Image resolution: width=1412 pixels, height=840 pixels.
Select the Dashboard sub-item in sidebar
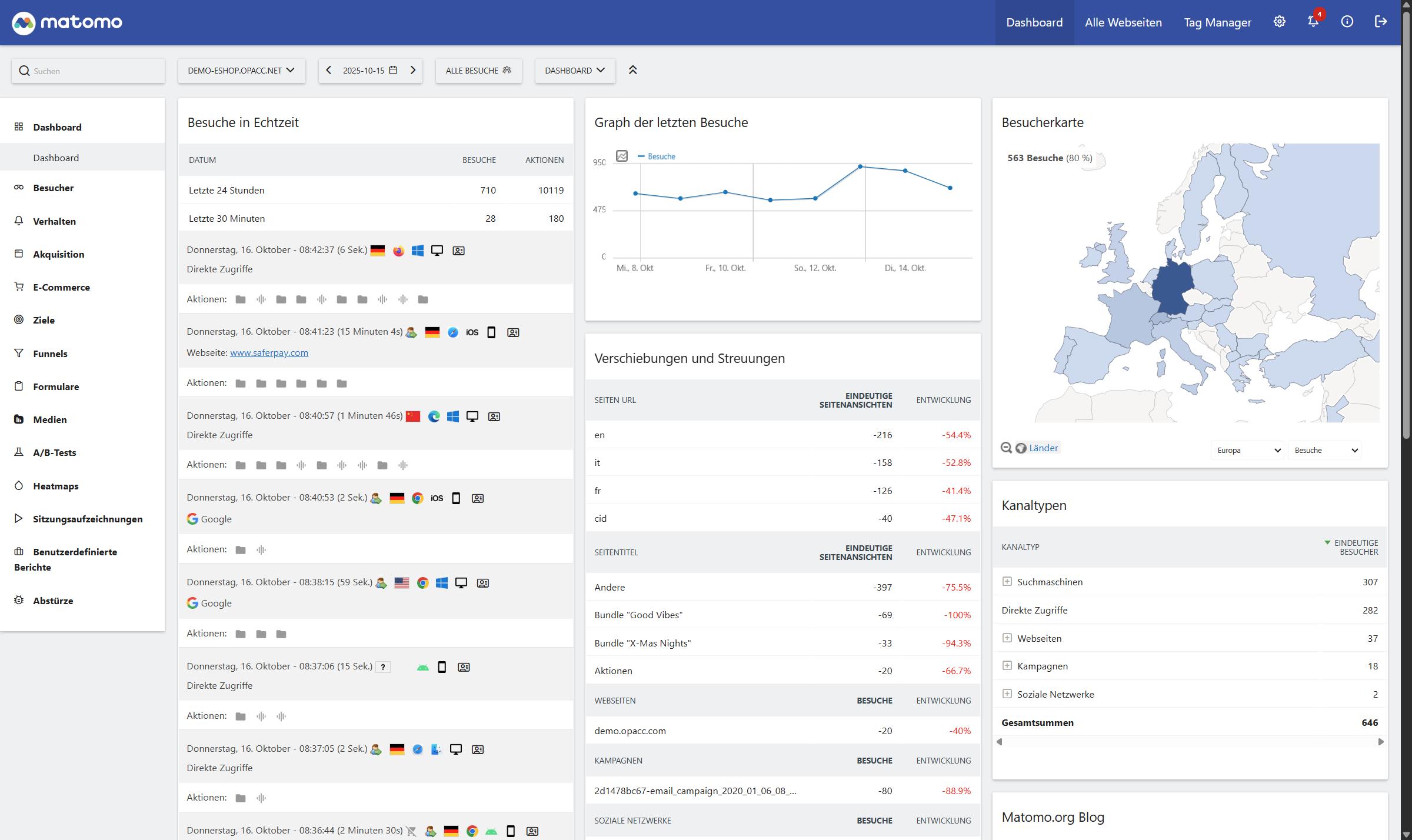click(82, 158)
